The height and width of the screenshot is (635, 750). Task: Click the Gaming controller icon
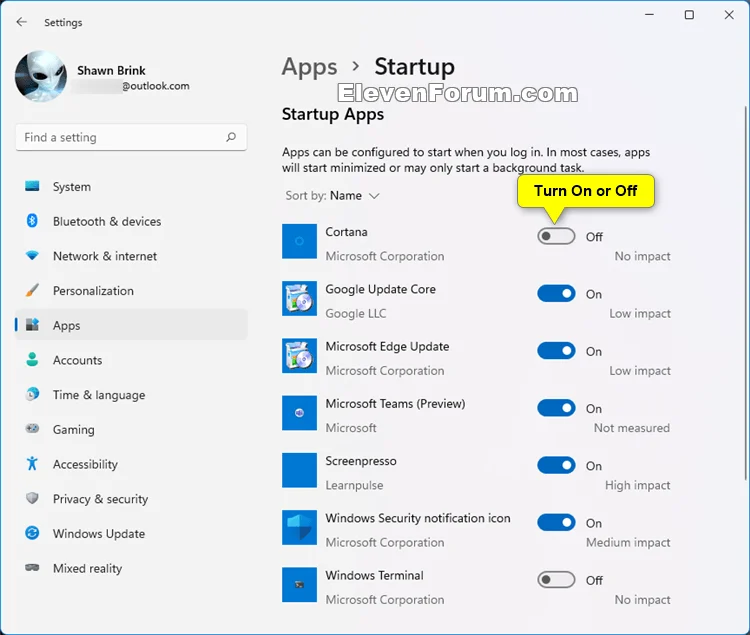point(32,428)
